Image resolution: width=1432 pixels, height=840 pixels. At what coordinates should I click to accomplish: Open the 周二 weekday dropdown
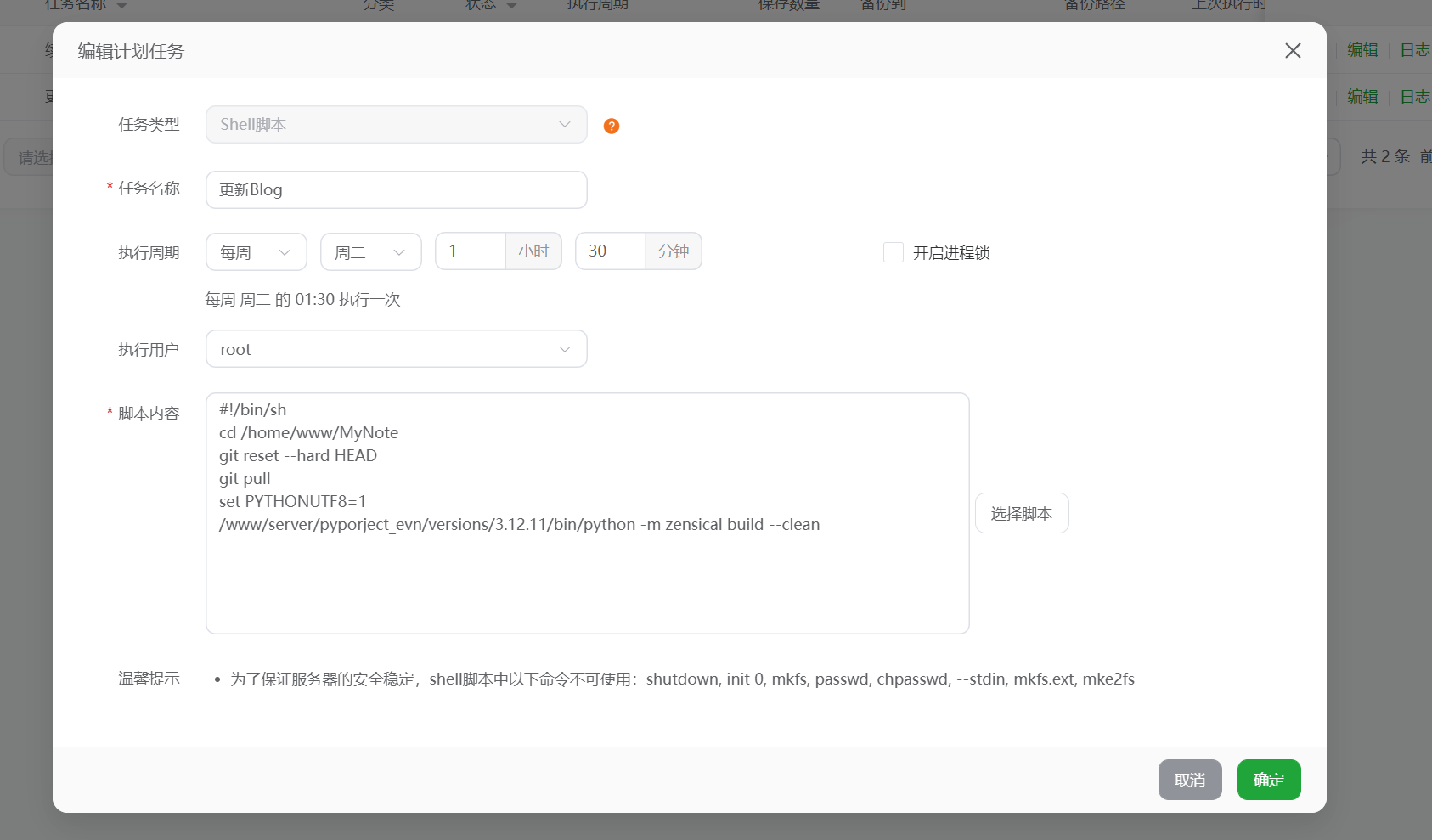click(x=370, y=252)
